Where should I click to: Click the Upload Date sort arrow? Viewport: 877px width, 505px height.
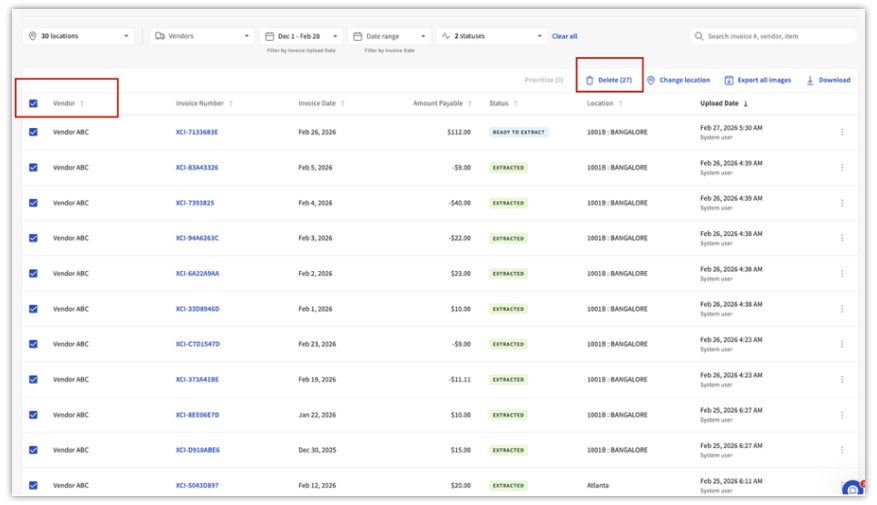tap(746, 103)
